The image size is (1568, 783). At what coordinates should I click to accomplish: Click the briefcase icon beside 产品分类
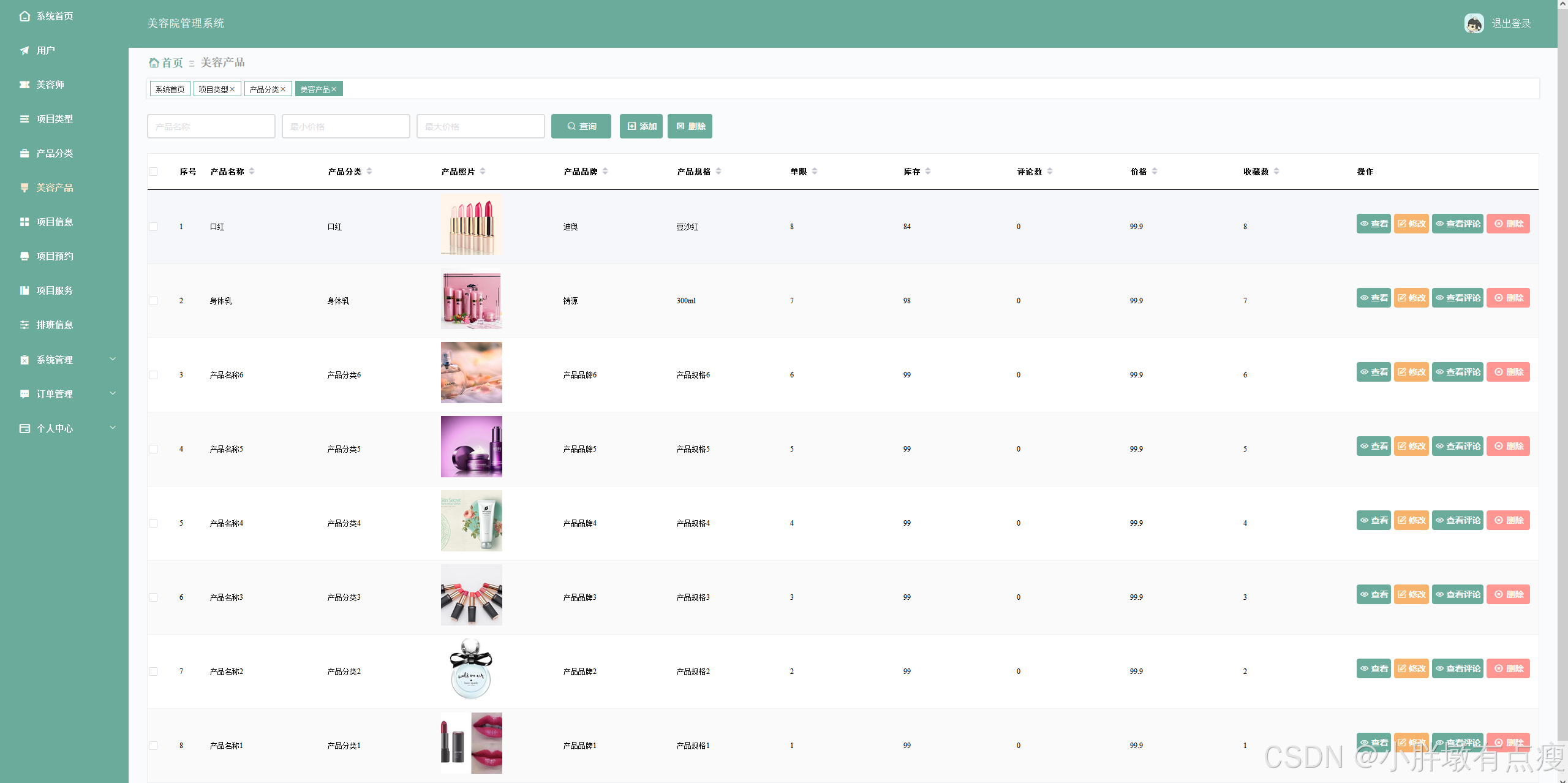pos(24,153)
